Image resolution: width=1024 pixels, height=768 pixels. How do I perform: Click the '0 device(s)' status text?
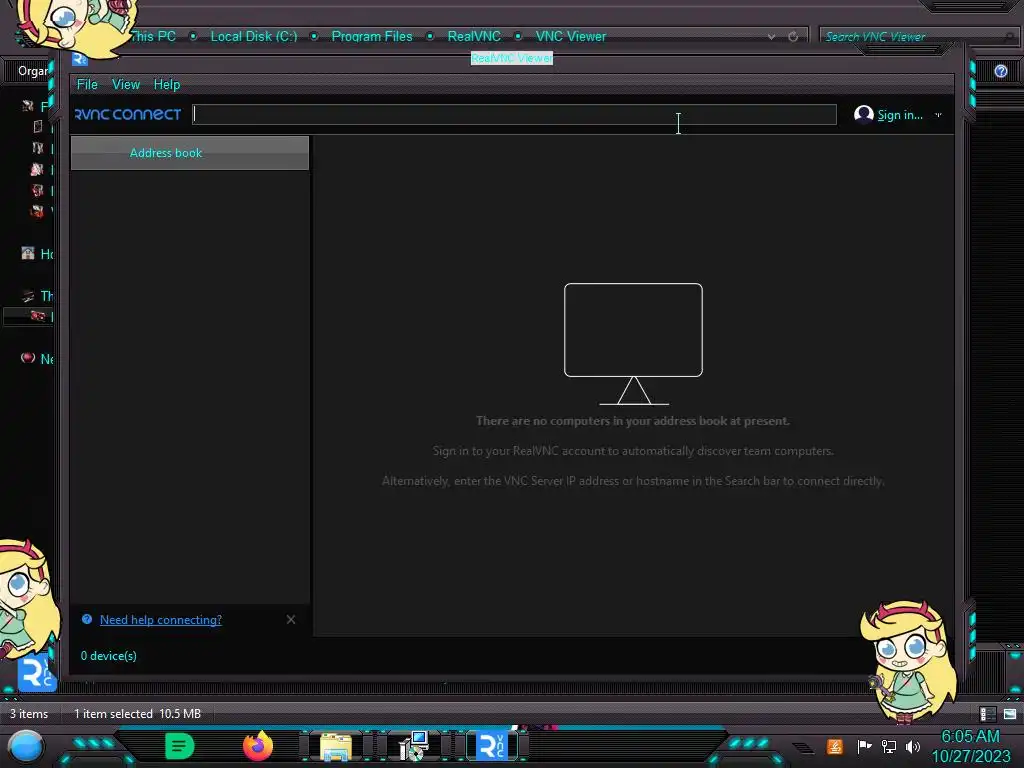(x=108, y=656)
